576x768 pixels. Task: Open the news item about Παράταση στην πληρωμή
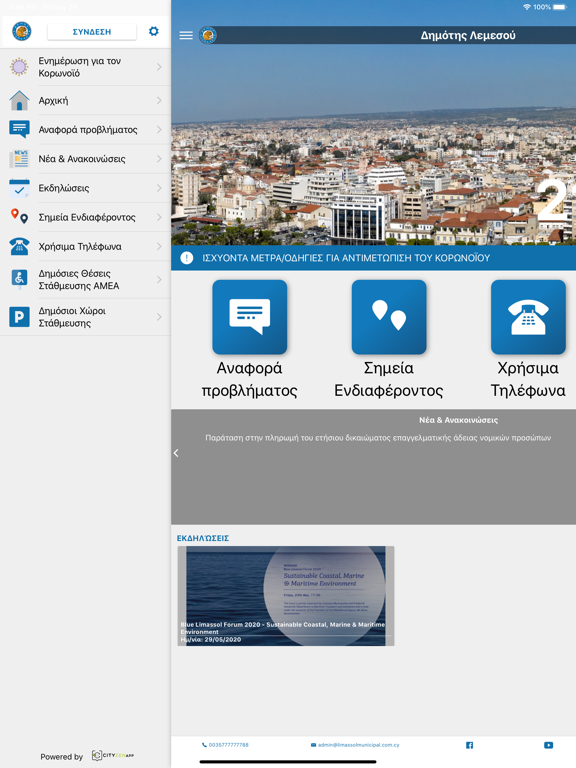point(378,437)
